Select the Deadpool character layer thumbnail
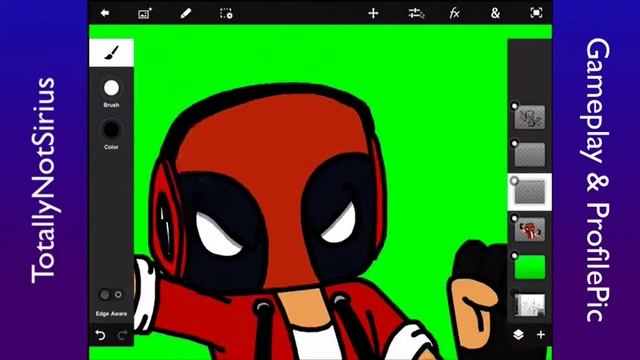Viewport: 640px width, 360px height. [530, 229]
